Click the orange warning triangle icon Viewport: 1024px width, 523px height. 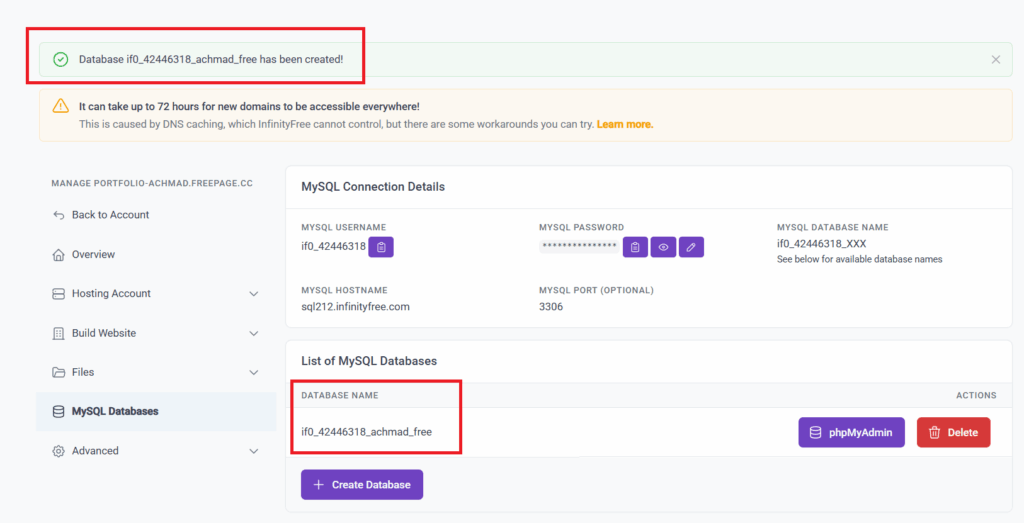click(61, 106)
